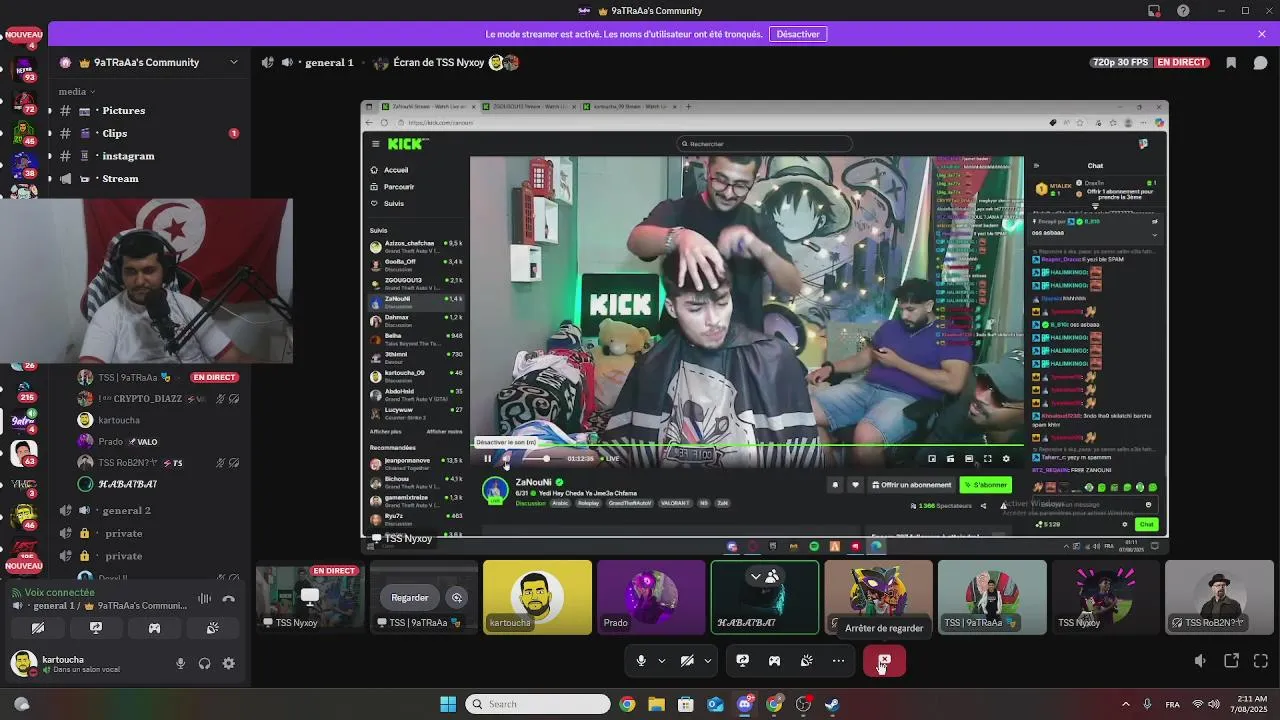Viewport: 1280px width, 720px height.
Task: Toggle noise suppression icon
Action: click(204, 599)
